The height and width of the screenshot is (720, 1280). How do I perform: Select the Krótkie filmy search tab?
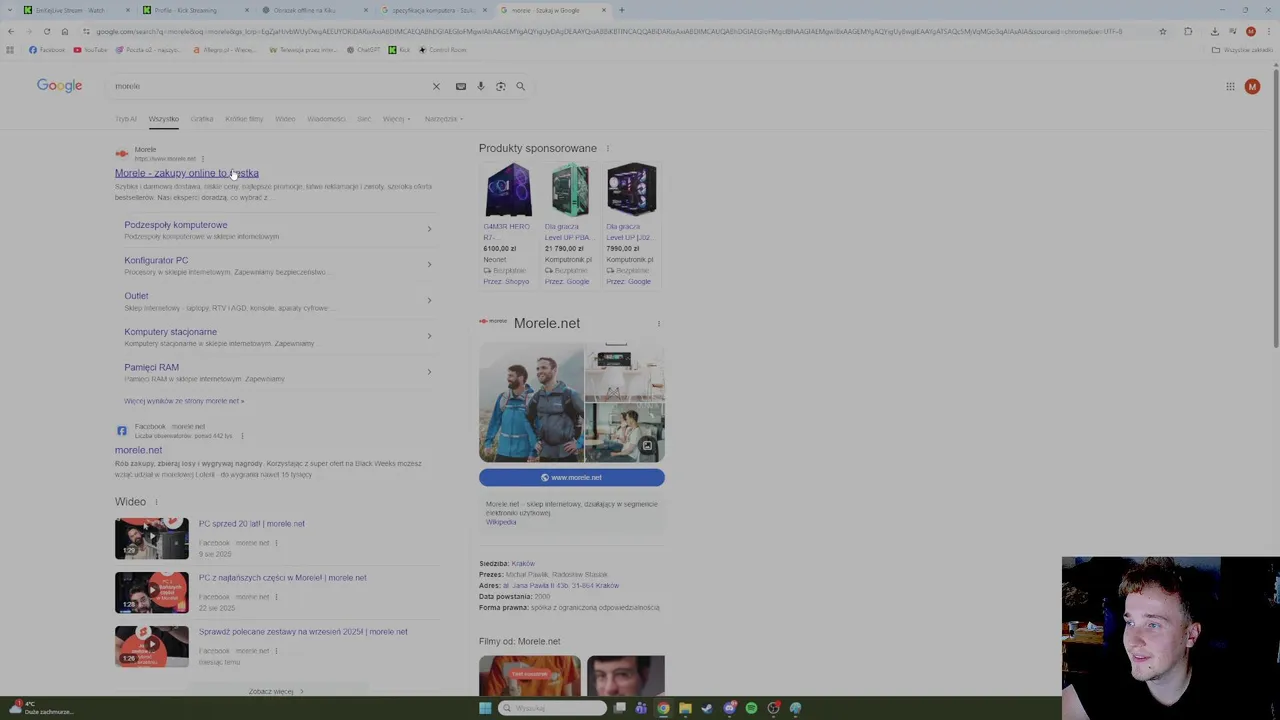244,119
